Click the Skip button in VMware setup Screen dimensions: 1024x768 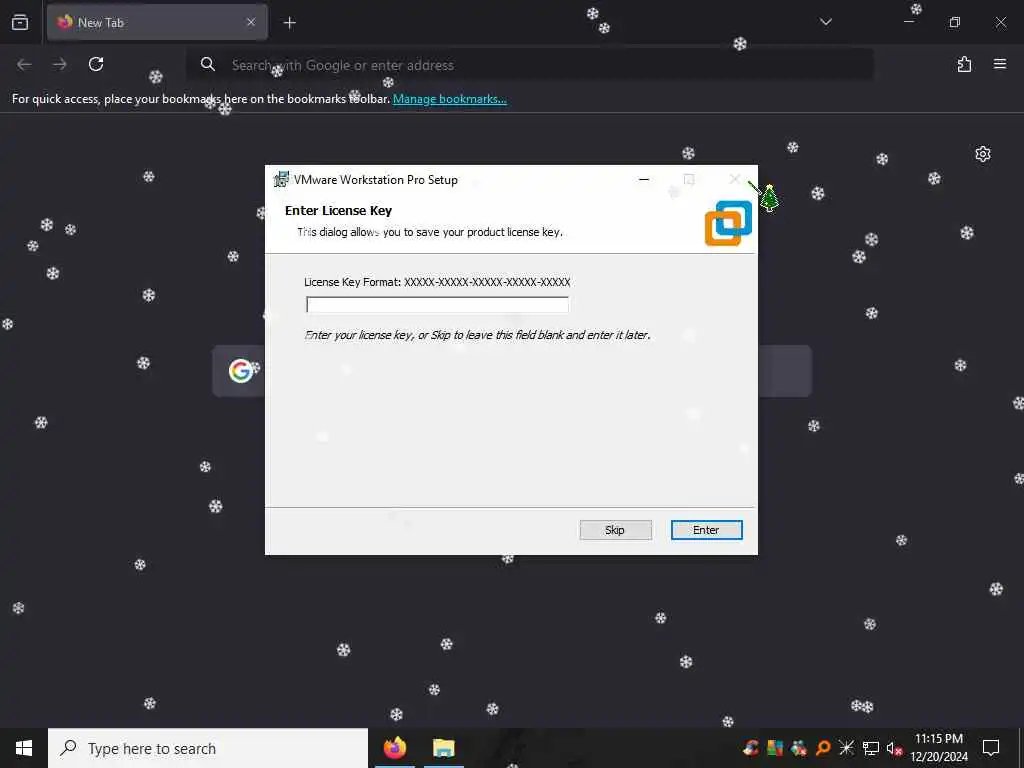pos(615,530)
